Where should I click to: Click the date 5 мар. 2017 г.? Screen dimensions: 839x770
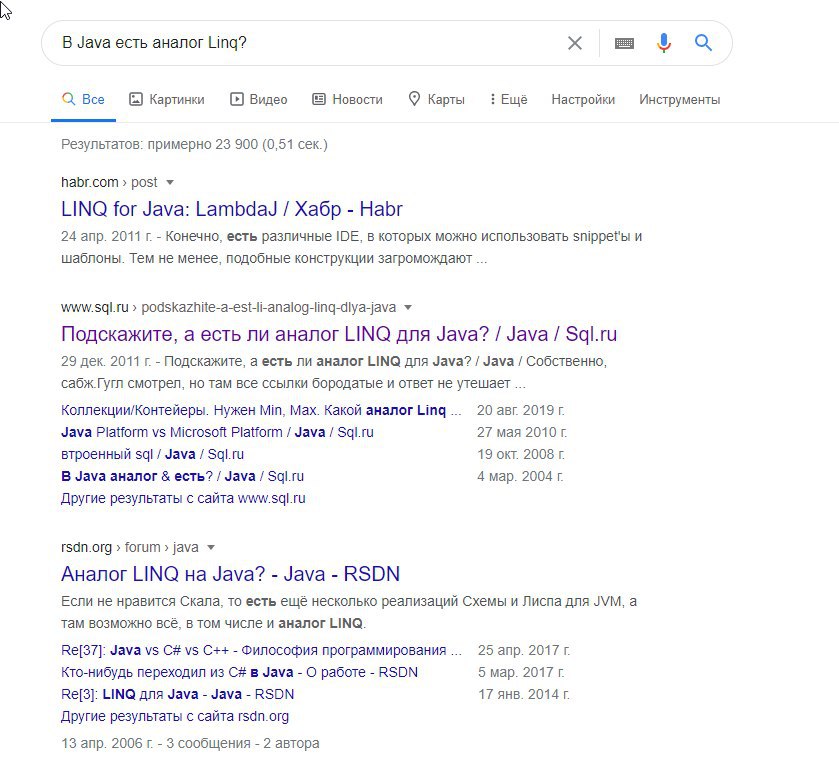click(521, 672)
